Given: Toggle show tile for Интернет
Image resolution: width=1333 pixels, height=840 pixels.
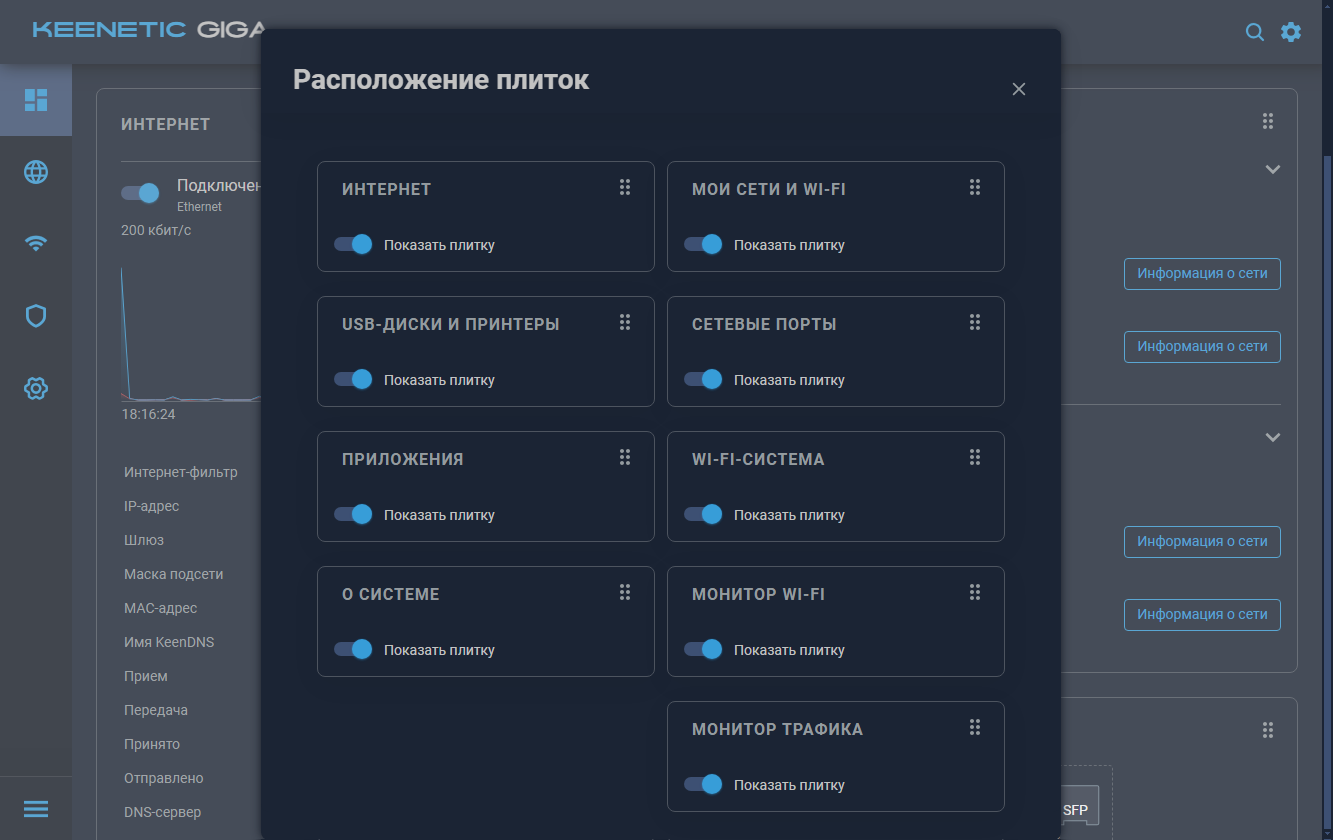Looking at the screenshot, I should point(353,244).
